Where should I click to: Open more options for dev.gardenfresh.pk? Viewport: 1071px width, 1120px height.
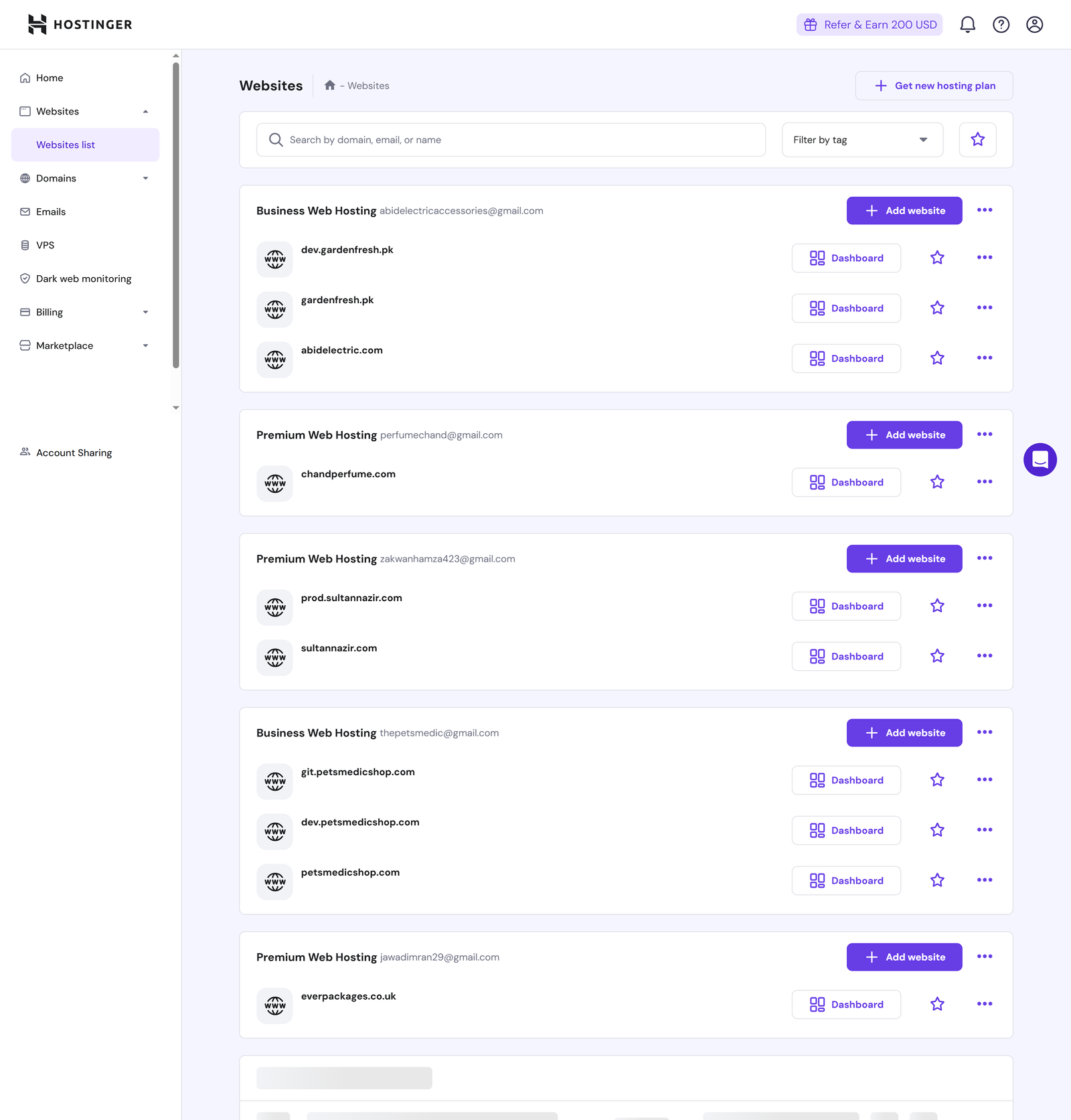[x=985, y=258]
